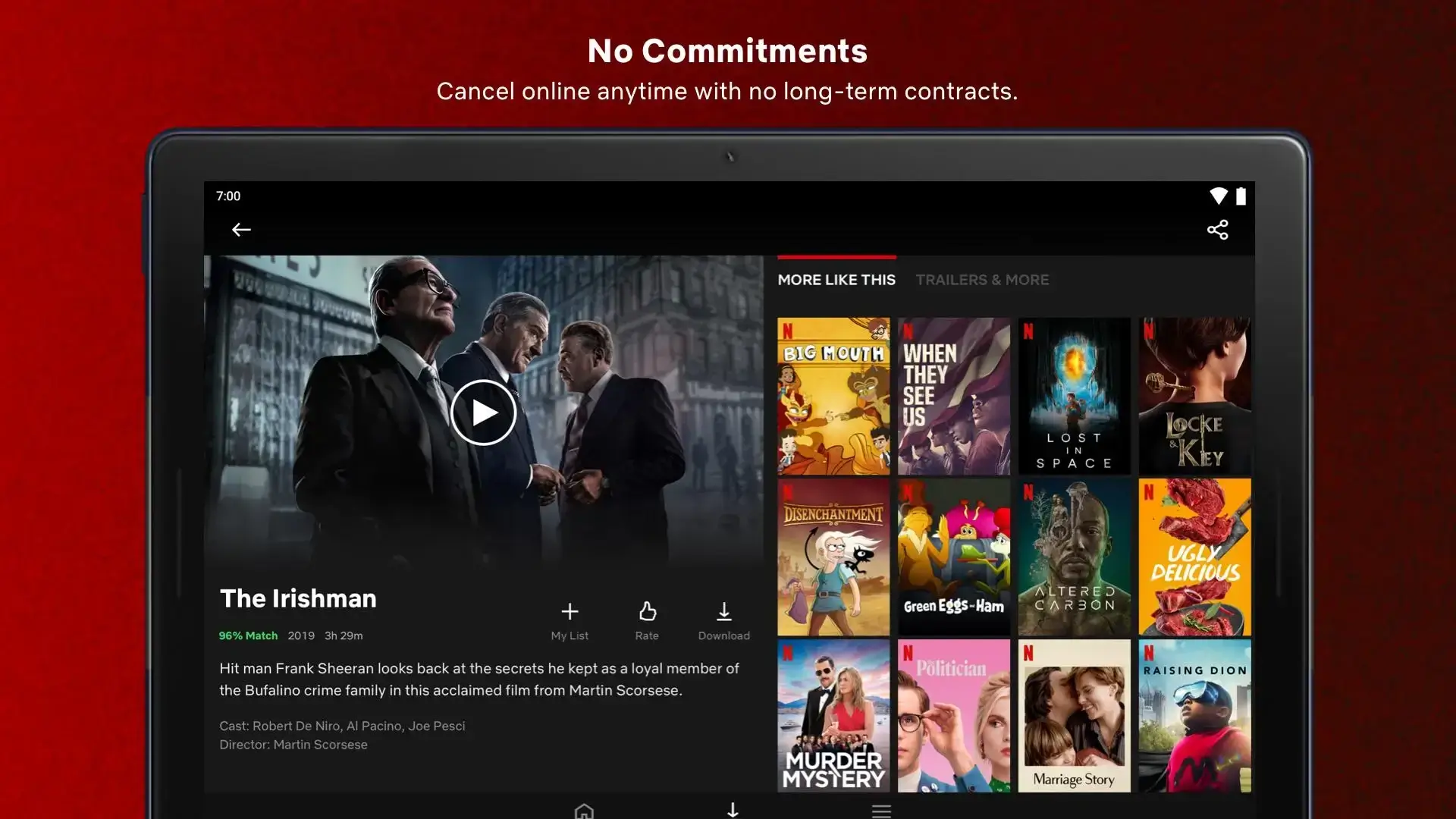Screen dimensions: 1456x819
Task: Tap the Ugly Delicious thumbnail
Action: [x=1193, y=556]
